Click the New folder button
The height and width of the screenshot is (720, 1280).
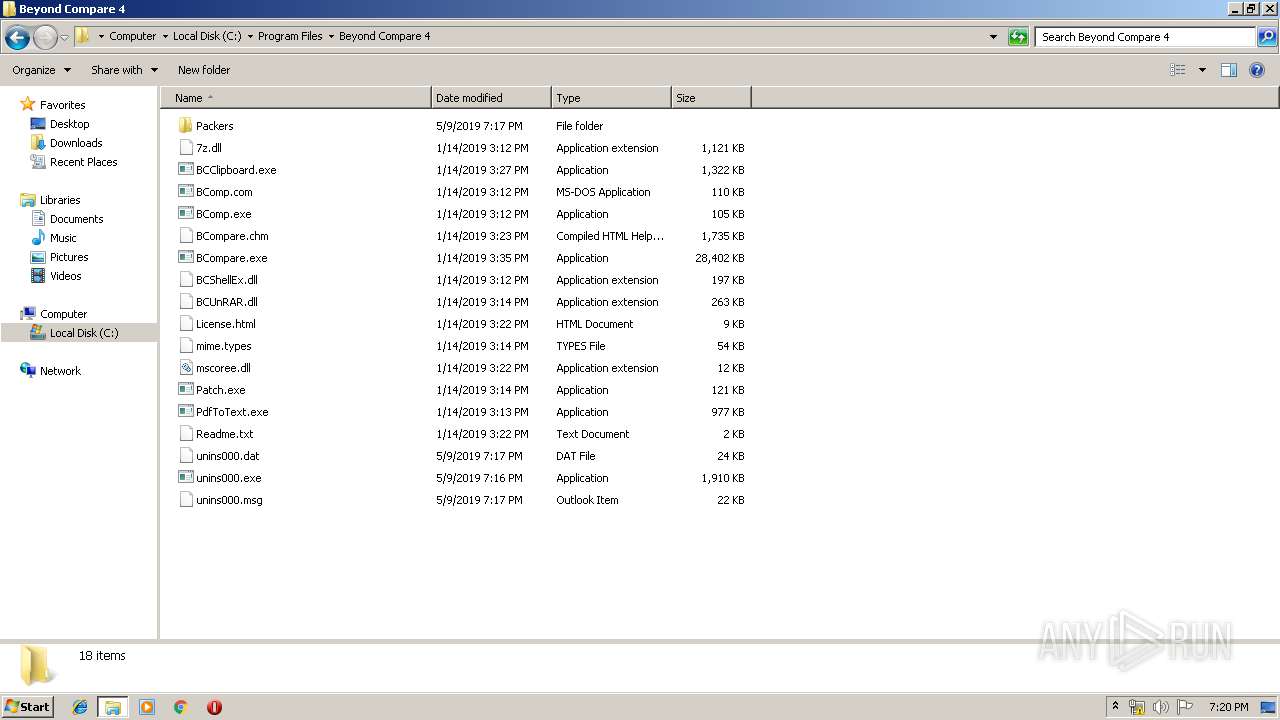pos(204,70)
